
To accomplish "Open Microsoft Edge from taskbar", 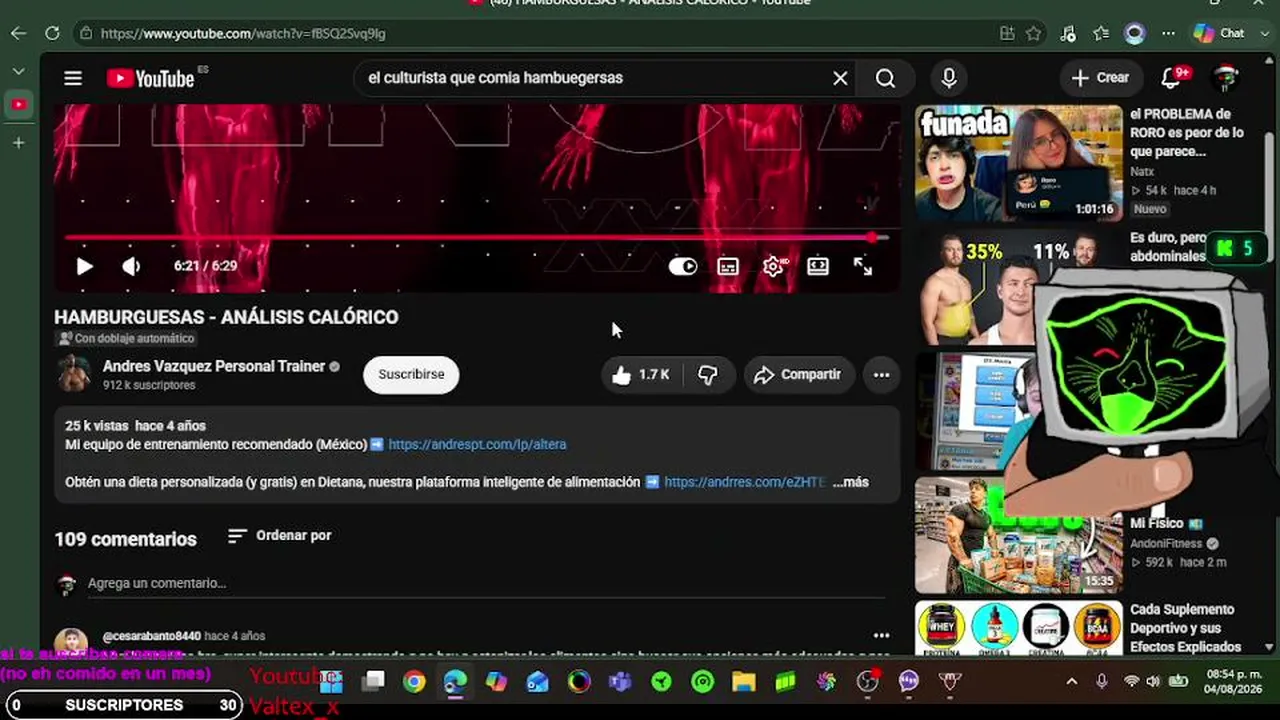I will pos(455,682).
